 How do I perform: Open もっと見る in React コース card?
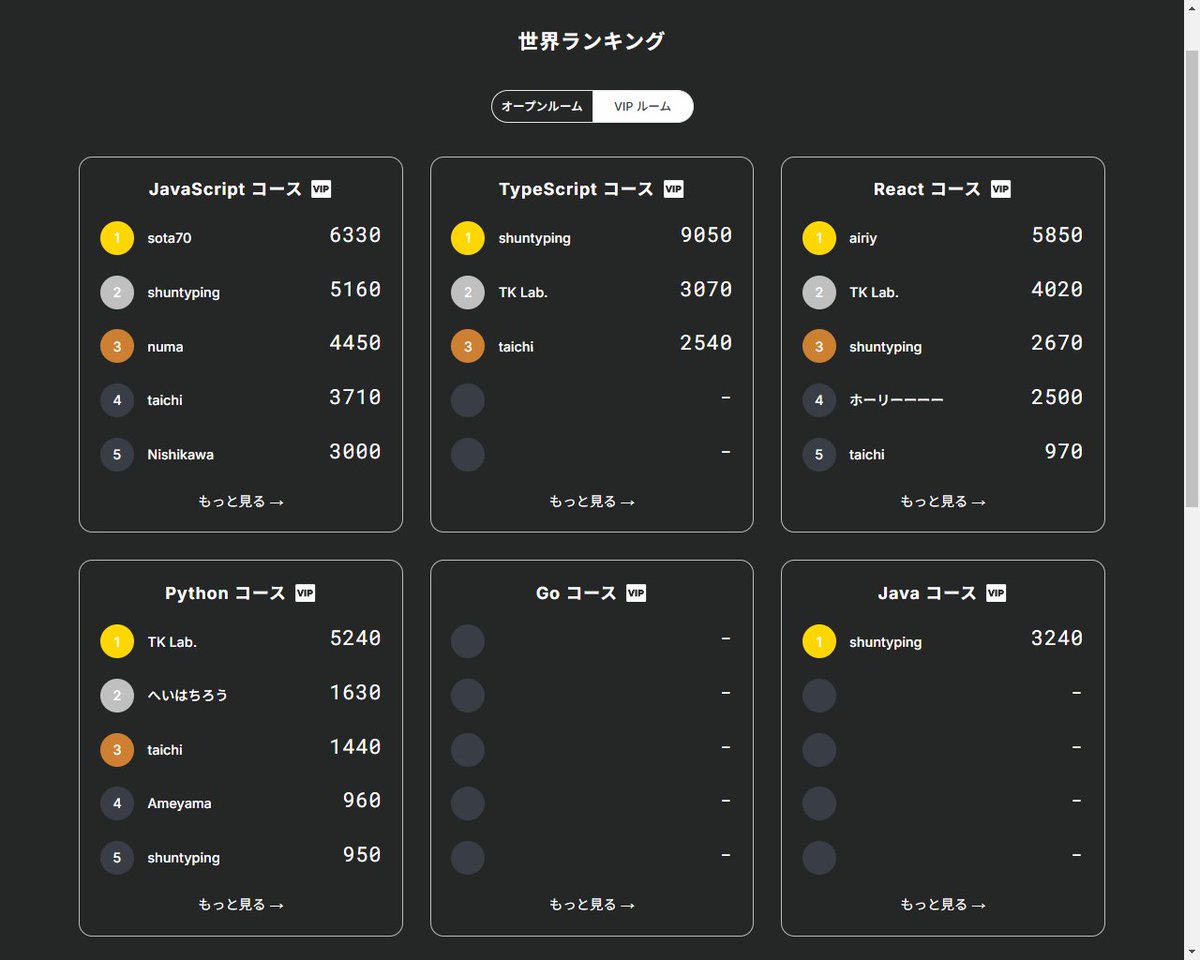pos(943,502)
